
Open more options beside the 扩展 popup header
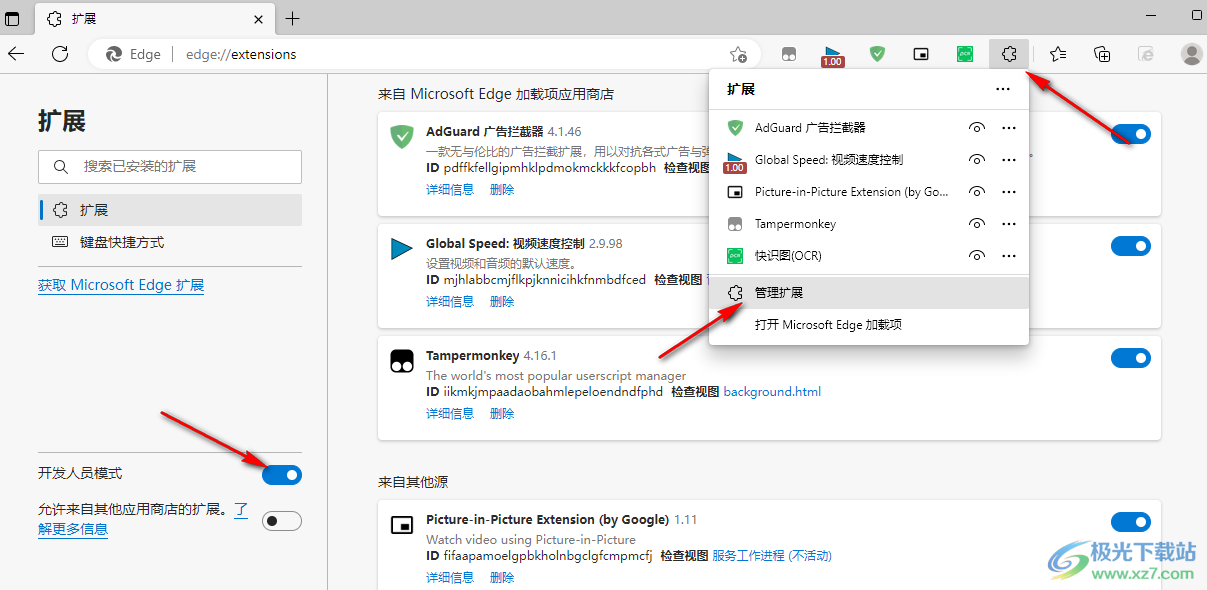click(1003, 89)
